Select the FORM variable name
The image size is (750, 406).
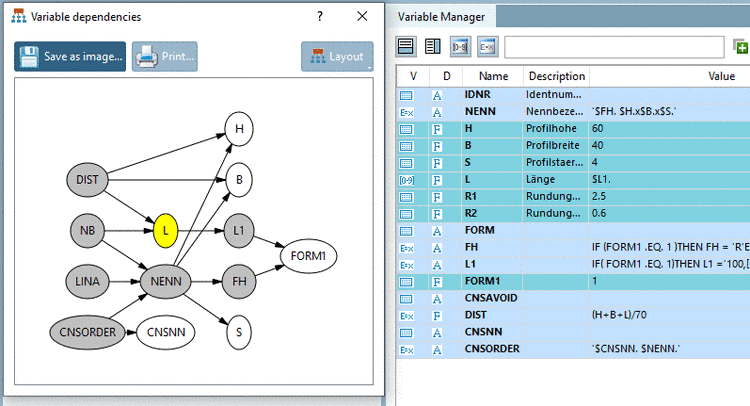click(x=479, y=230)
